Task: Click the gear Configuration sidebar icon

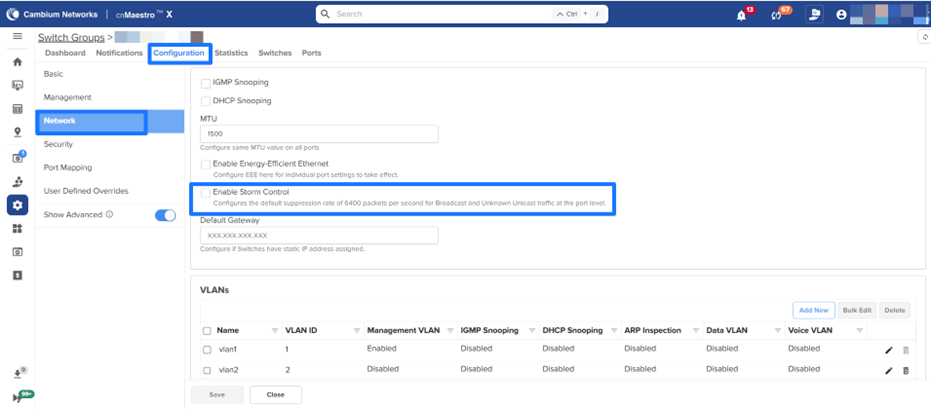Action: (x=17, y=205)
